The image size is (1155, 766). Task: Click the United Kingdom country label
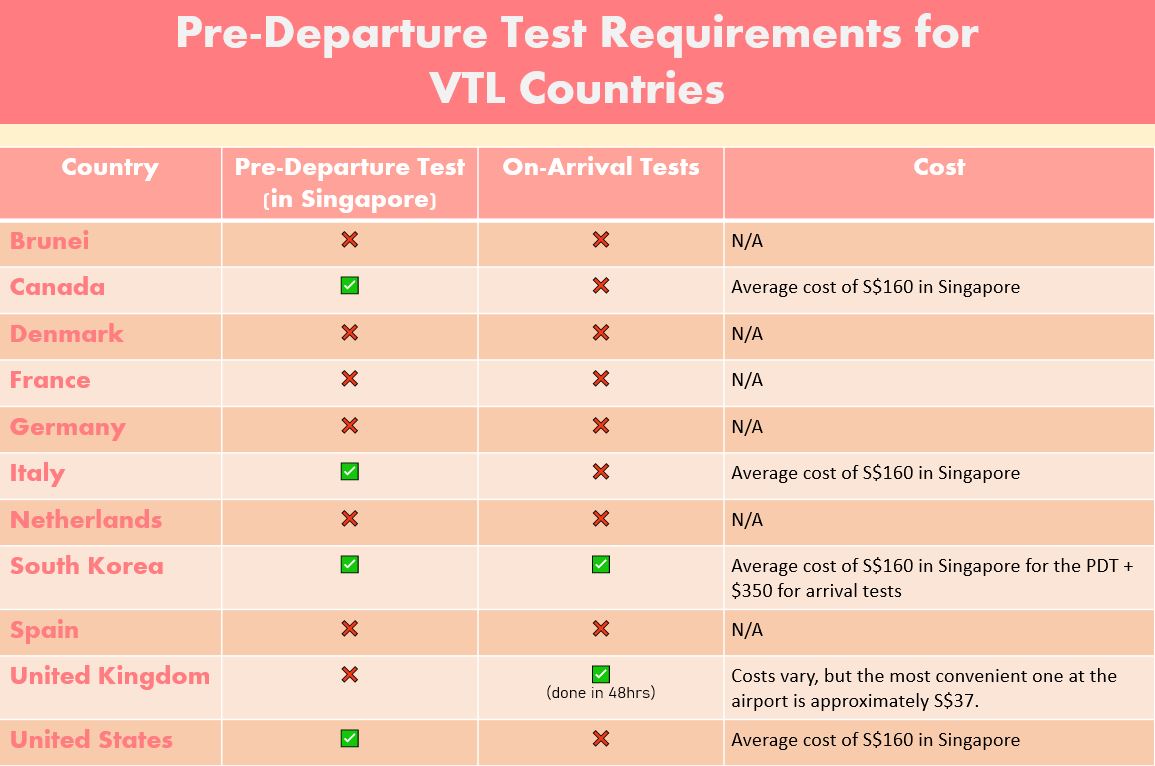pos(110,676)
